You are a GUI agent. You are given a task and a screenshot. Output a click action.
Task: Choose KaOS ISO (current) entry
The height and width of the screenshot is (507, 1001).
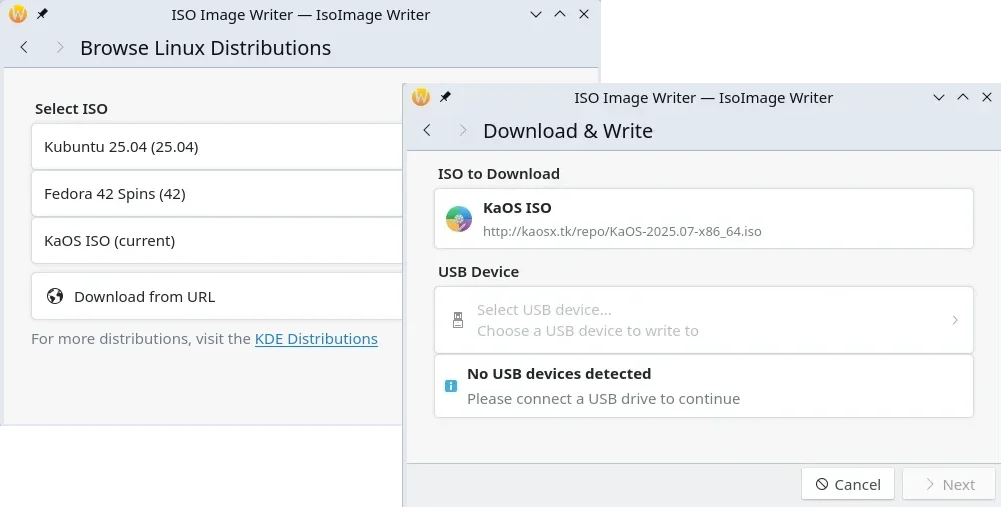coord(217,241)
